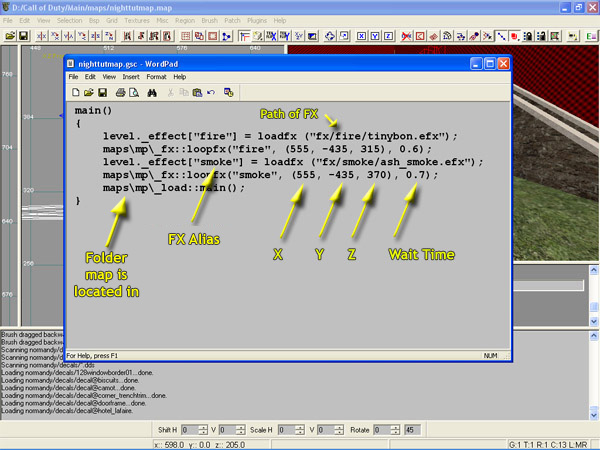Click the Select Inside icon
The image size is (600, 450).
tap(168, 36)
